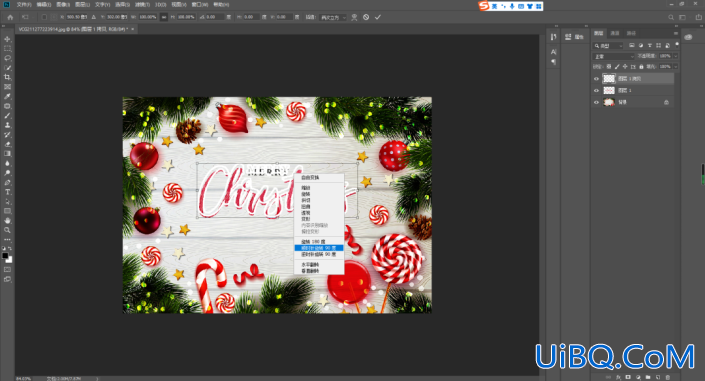Open the 文件 File menu
Image resolution: width=705 pixels, height=381 pixels.
[24, 4]
